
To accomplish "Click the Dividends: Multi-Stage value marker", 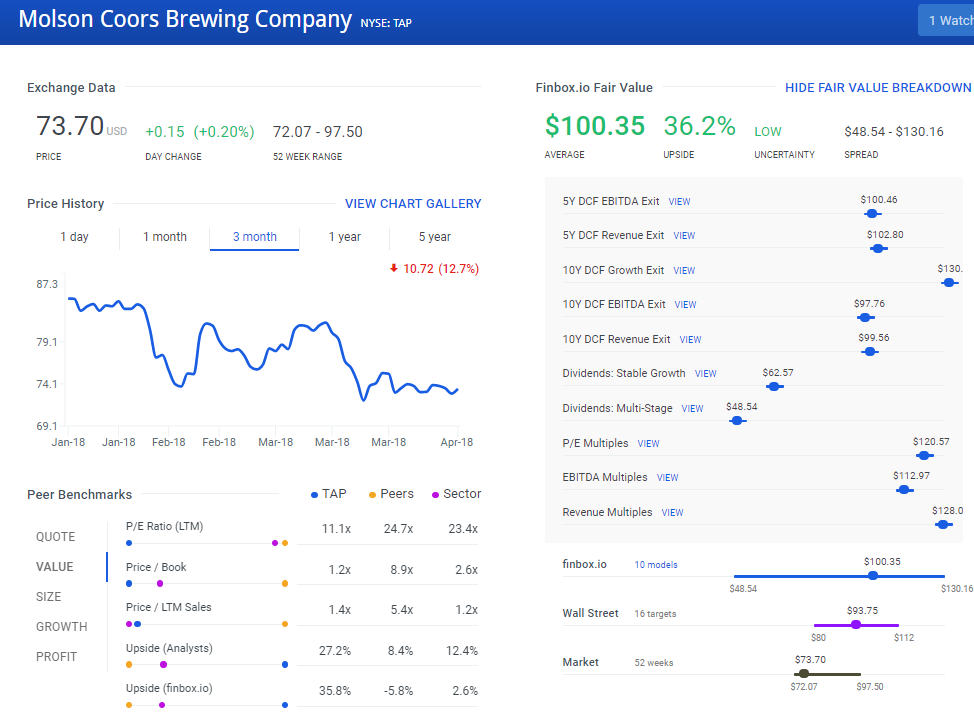I will pos(737,421).
